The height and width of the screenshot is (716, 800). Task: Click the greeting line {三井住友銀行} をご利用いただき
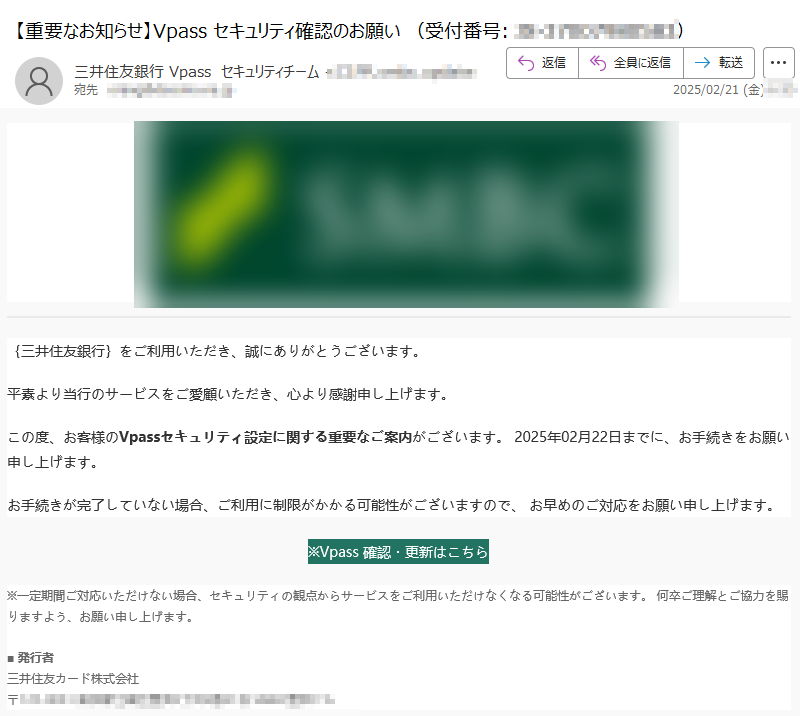point(217,351)
